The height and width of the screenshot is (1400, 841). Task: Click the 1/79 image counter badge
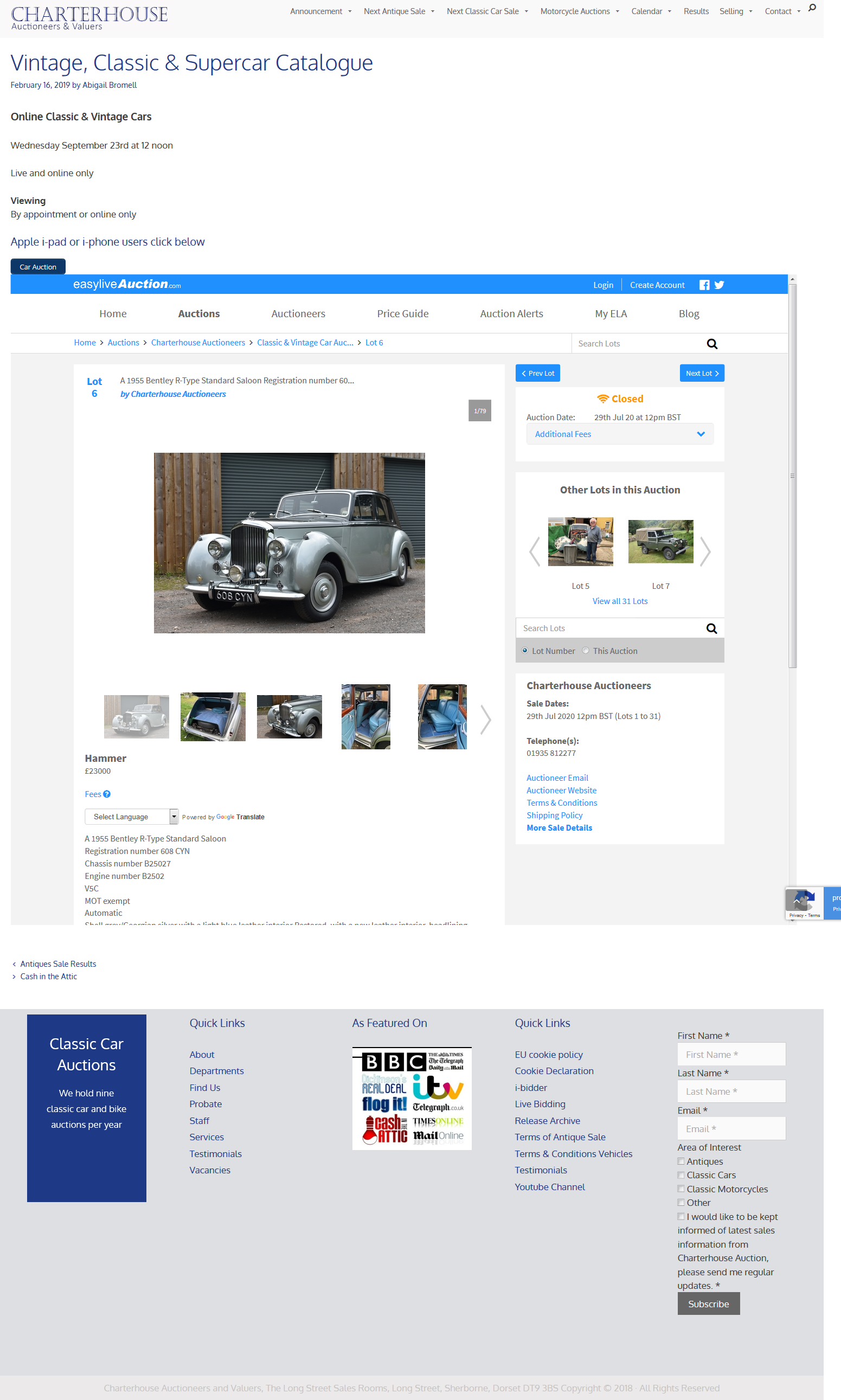(479, 411)
